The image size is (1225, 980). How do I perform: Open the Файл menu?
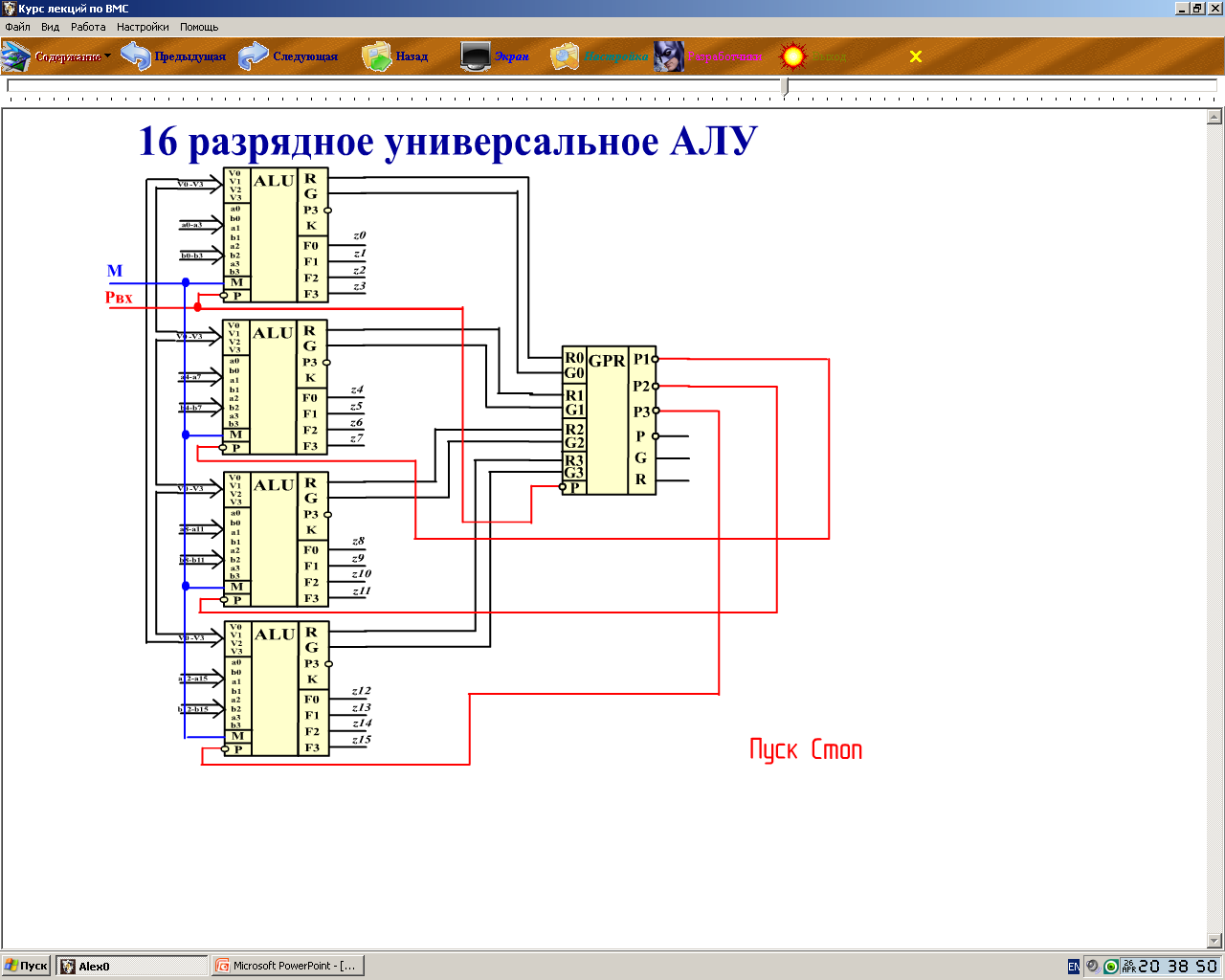pyautogui.click(x=18, y=27)
